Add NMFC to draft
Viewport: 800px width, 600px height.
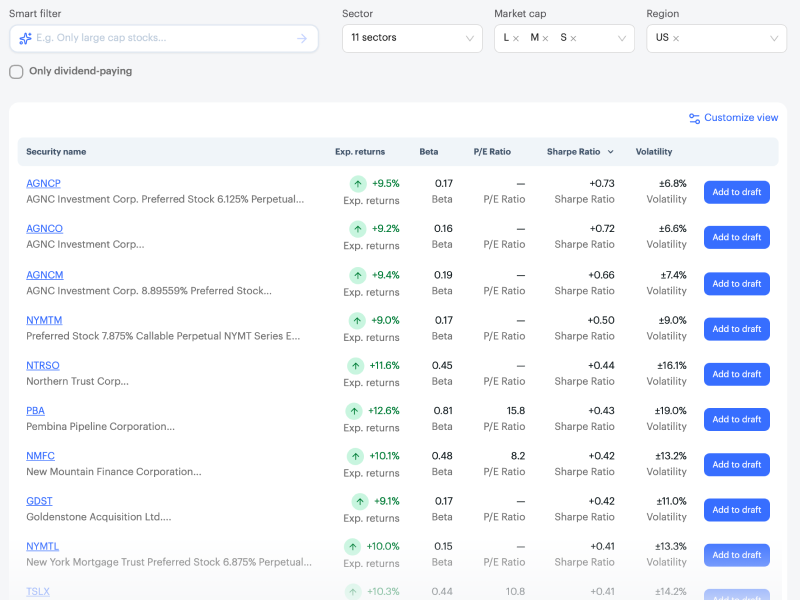point(737,465)
